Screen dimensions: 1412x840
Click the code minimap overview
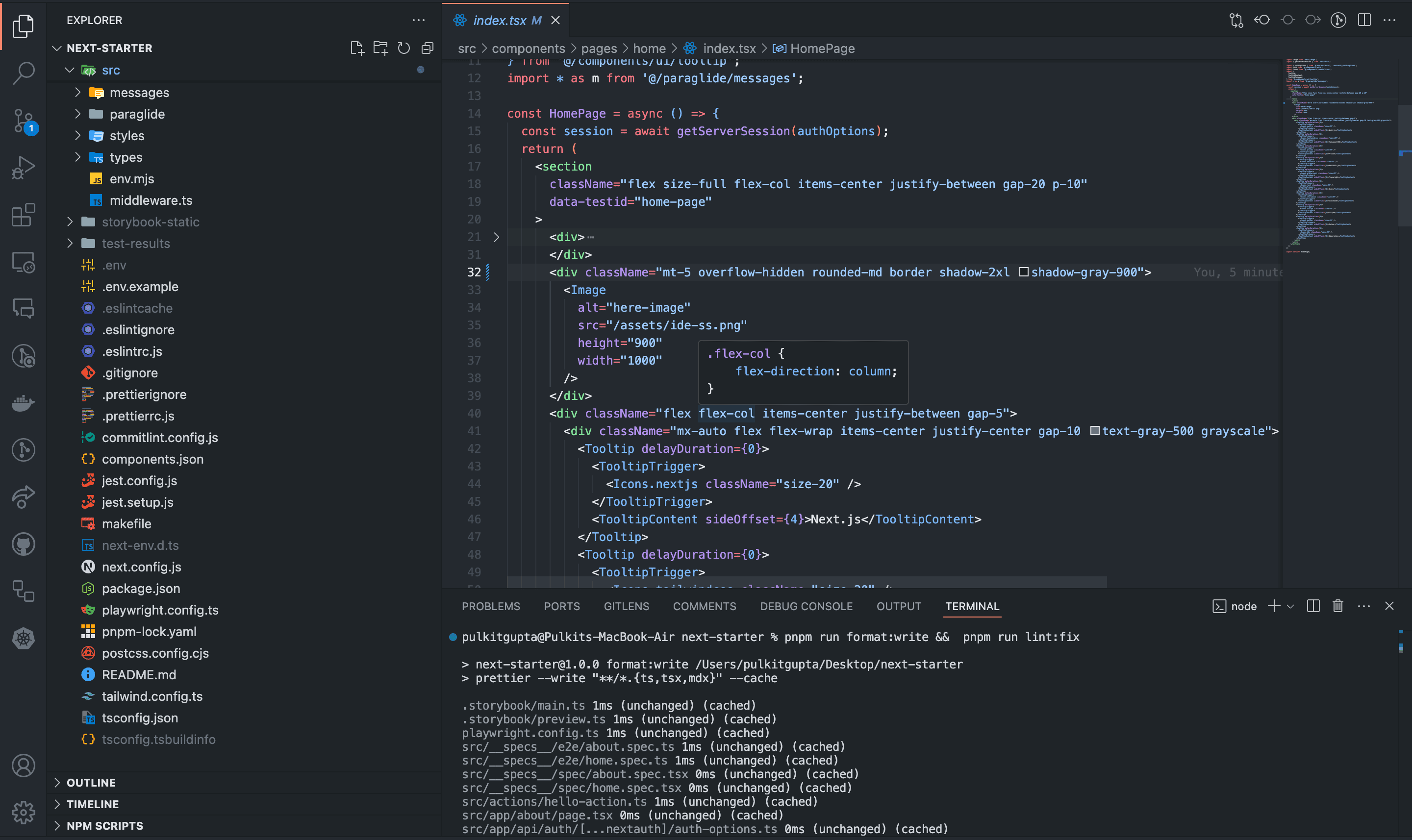click(1339, 156)
